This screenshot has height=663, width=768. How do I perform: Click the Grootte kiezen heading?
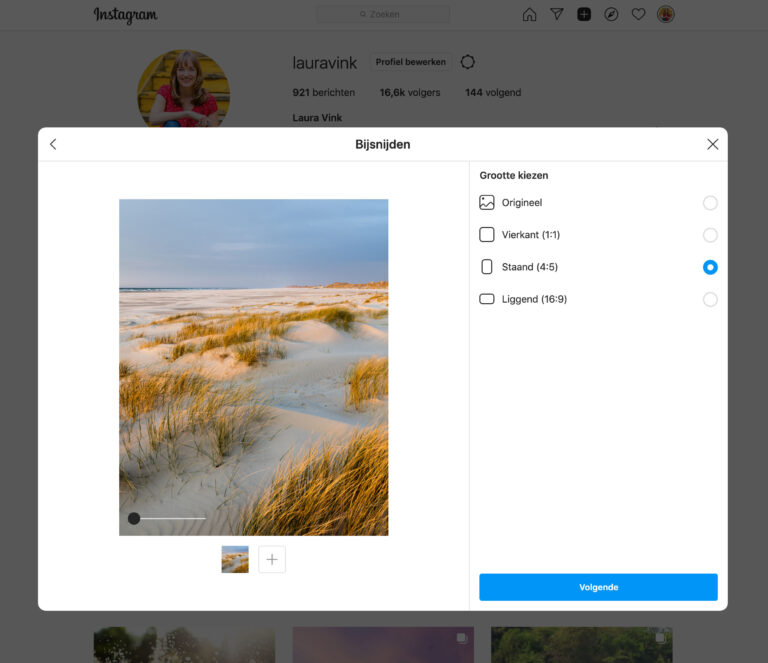pyautogui.click(x=514, y=175)
